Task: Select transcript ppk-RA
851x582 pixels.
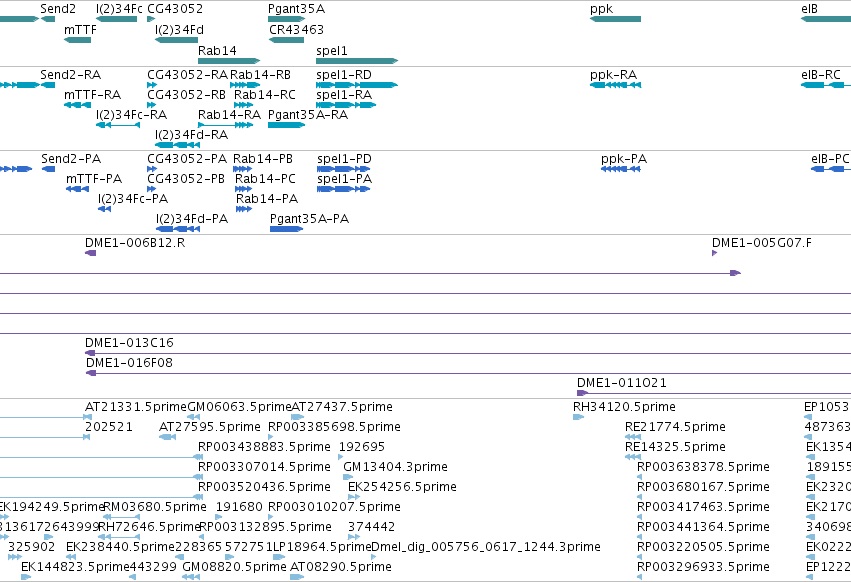Action: point(615,85)
